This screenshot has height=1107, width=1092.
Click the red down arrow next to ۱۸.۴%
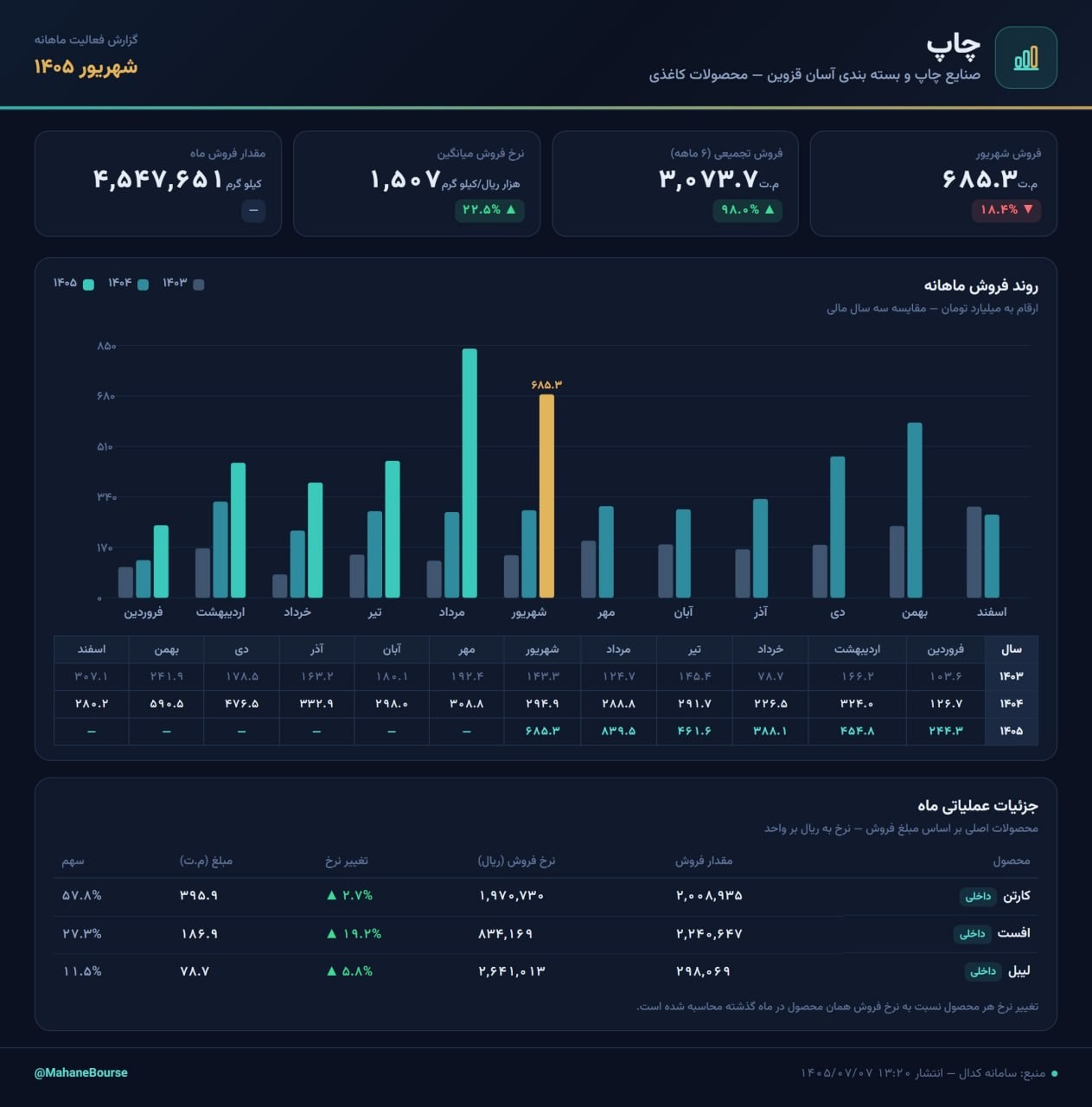[x=1028, y=209]
